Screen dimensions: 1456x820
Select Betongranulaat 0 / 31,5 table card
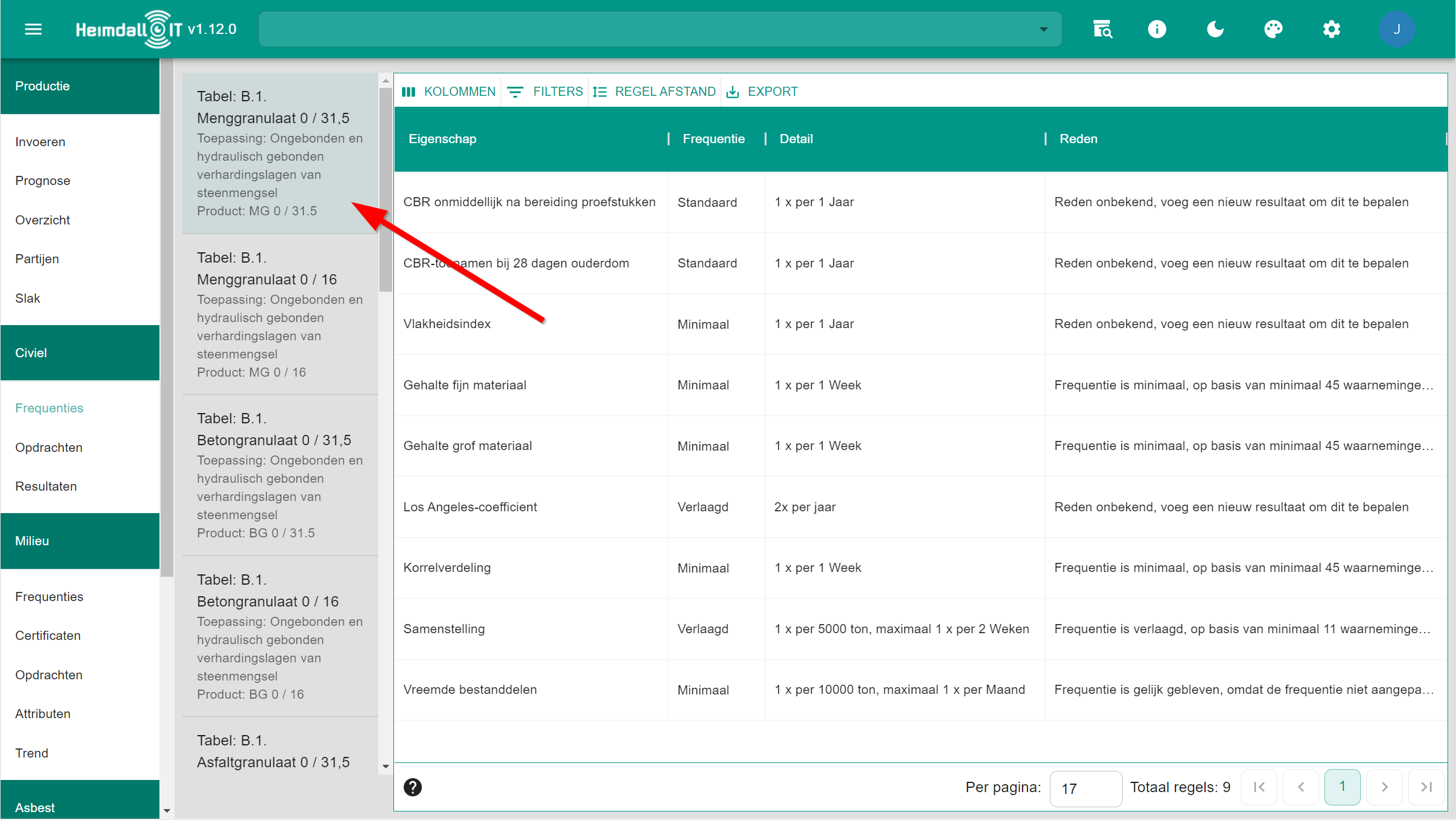coord(280,476)
